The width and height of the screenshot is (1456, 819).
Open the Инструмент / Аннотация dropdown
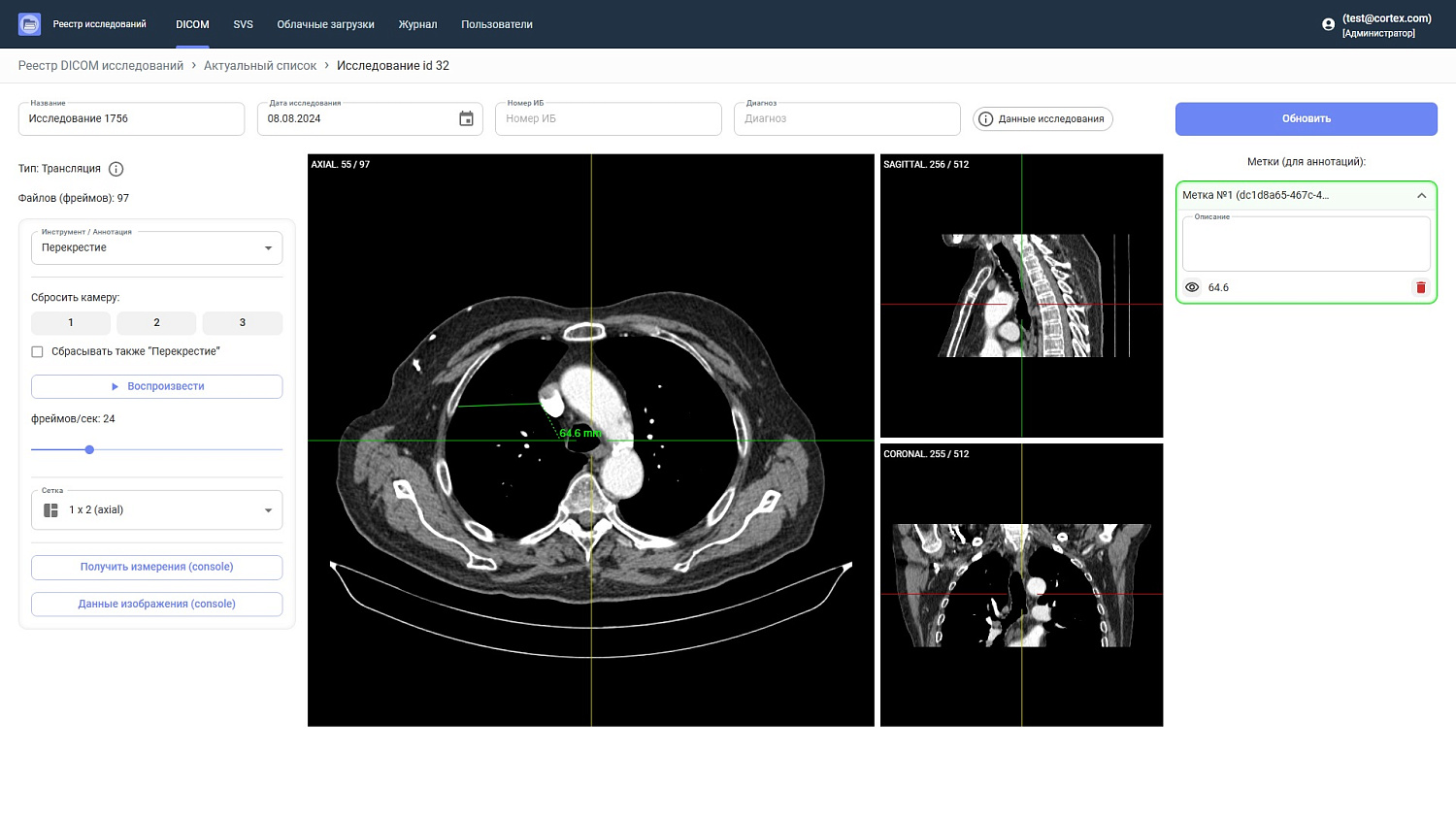tap(157, 247)
